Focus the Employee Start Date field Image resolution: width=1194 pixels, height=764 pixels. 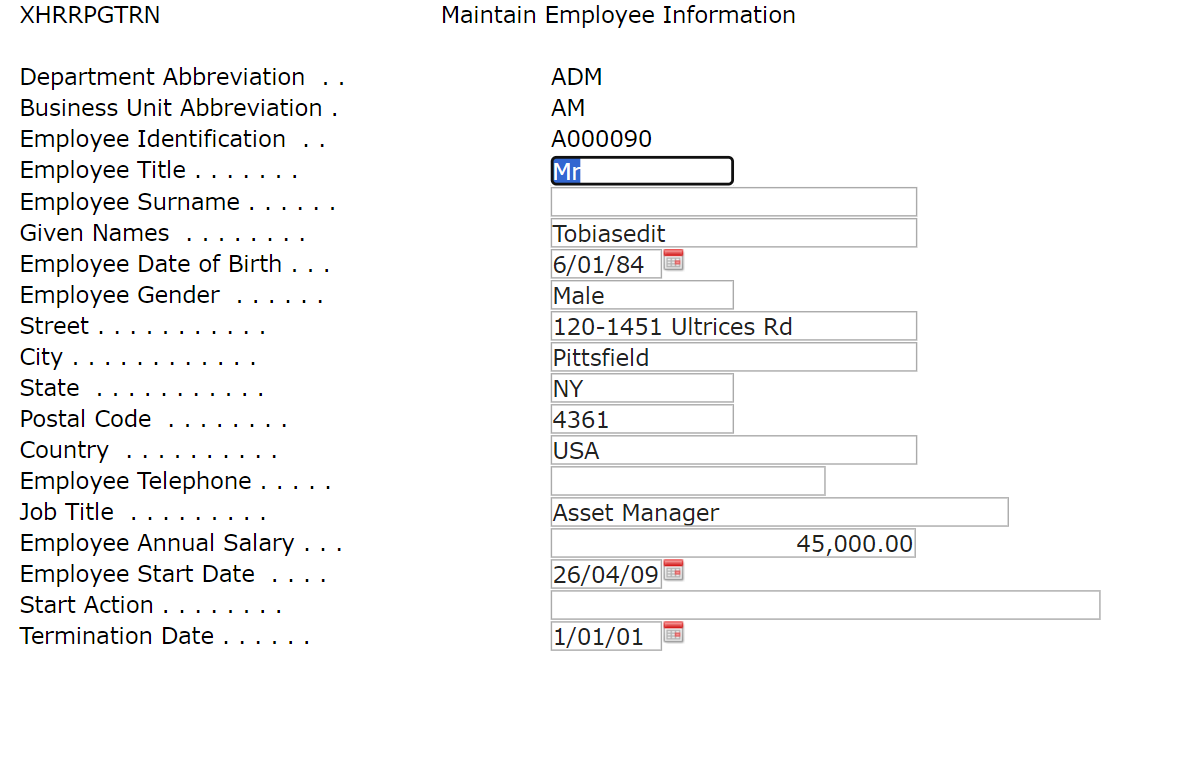point(605,575)
